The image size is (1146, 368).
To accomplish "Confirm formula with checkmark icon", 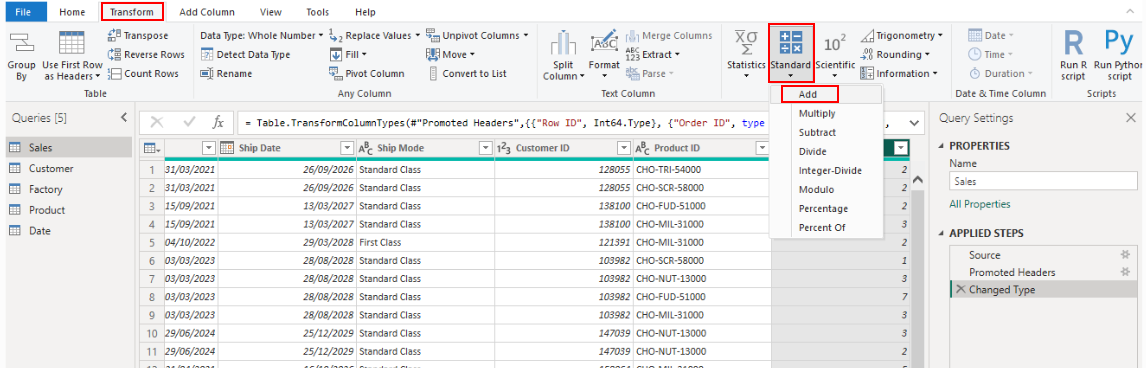I will click(189, 123).
